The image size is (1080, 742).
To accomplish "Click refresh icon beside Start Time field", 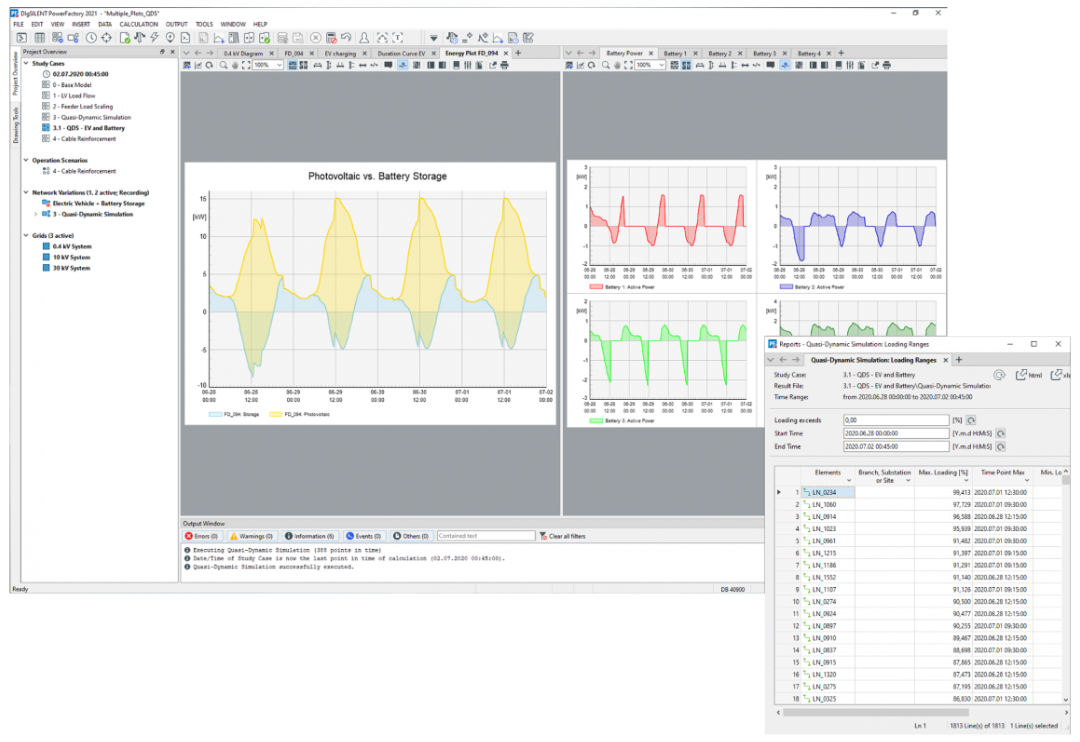I will 1000,433.
